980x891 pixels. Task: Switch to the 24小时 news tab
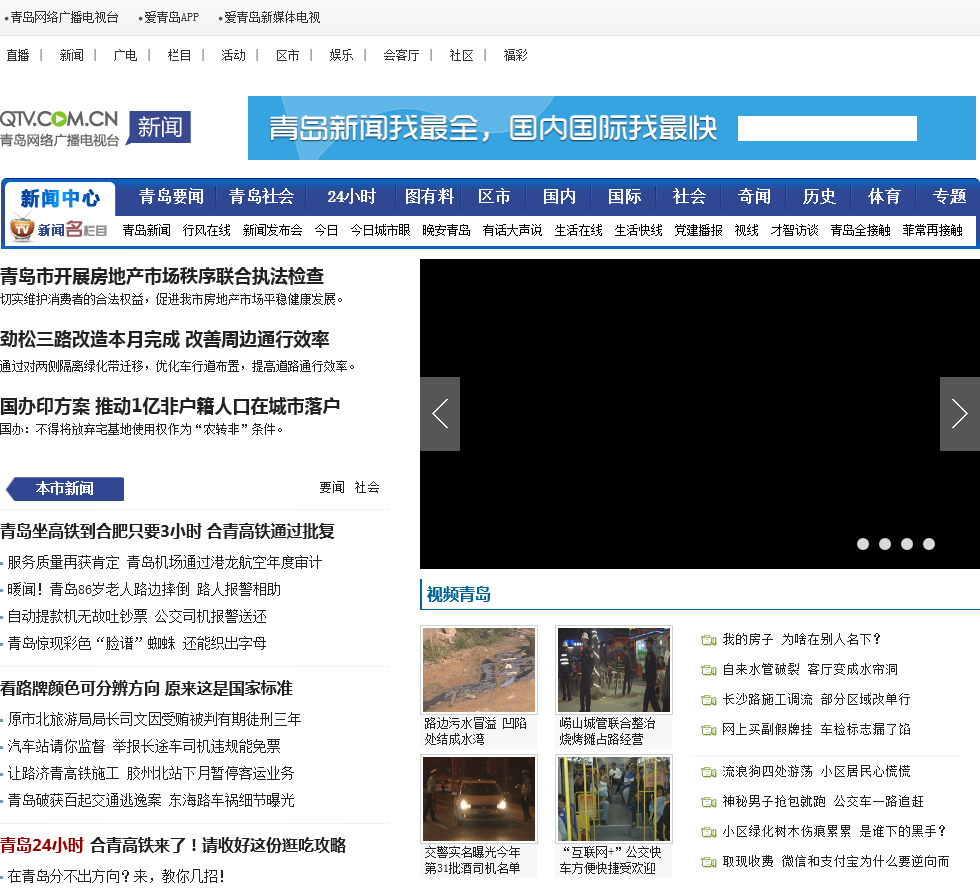pyautogui.click(x=351, y=197)
